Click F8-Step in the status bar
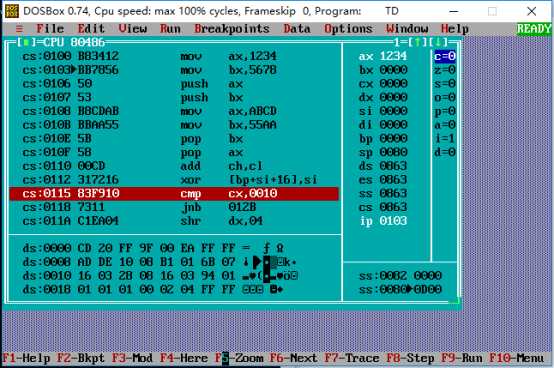This screenshot has width=554, height=368. 410,358
